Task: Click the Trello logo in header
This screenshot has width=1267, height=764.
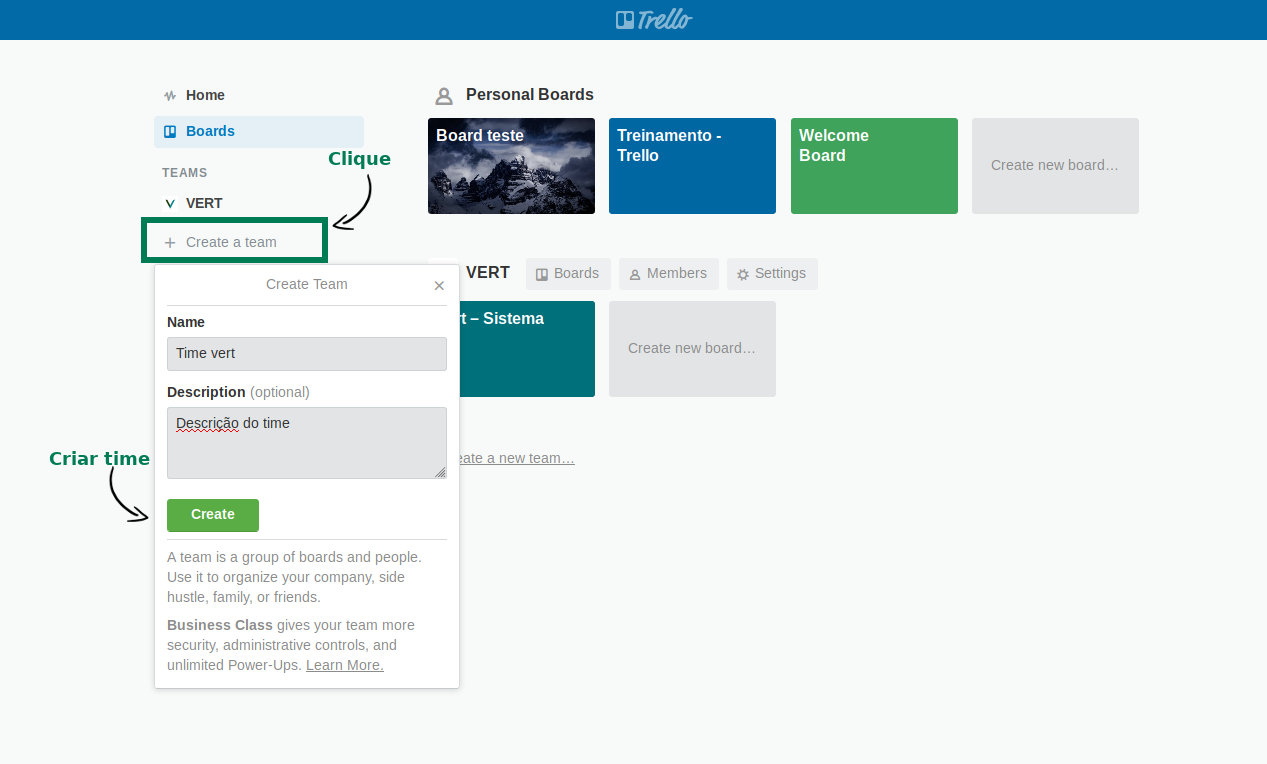Action: (x=654, y=19)
